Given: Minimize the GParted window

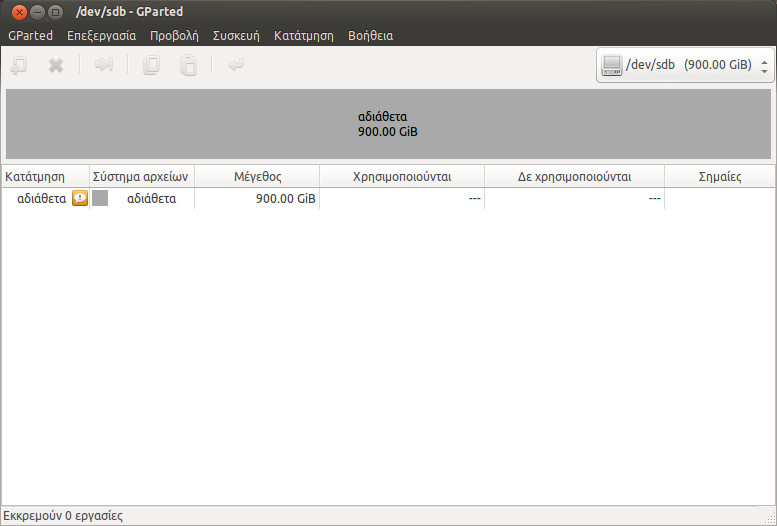Looking at the screenshot, I should coord(38,12).
